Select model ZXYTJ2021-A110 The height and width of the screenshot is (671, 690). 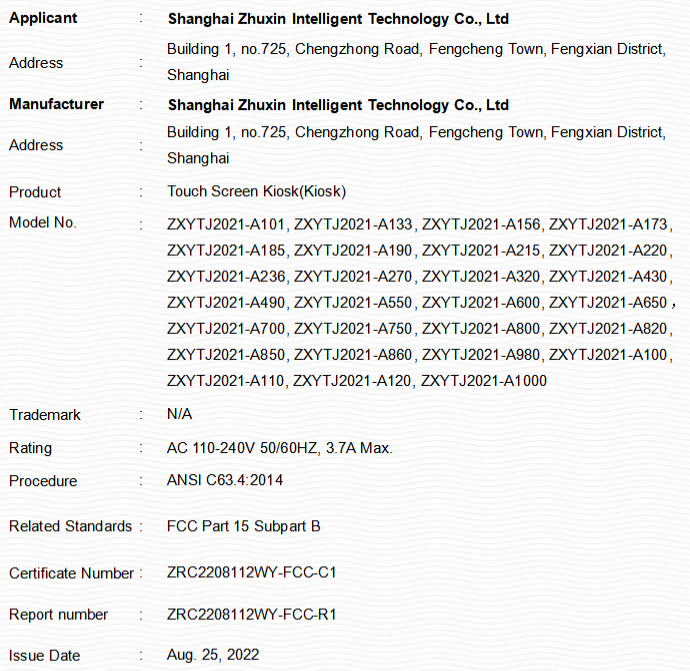(226, 381)
